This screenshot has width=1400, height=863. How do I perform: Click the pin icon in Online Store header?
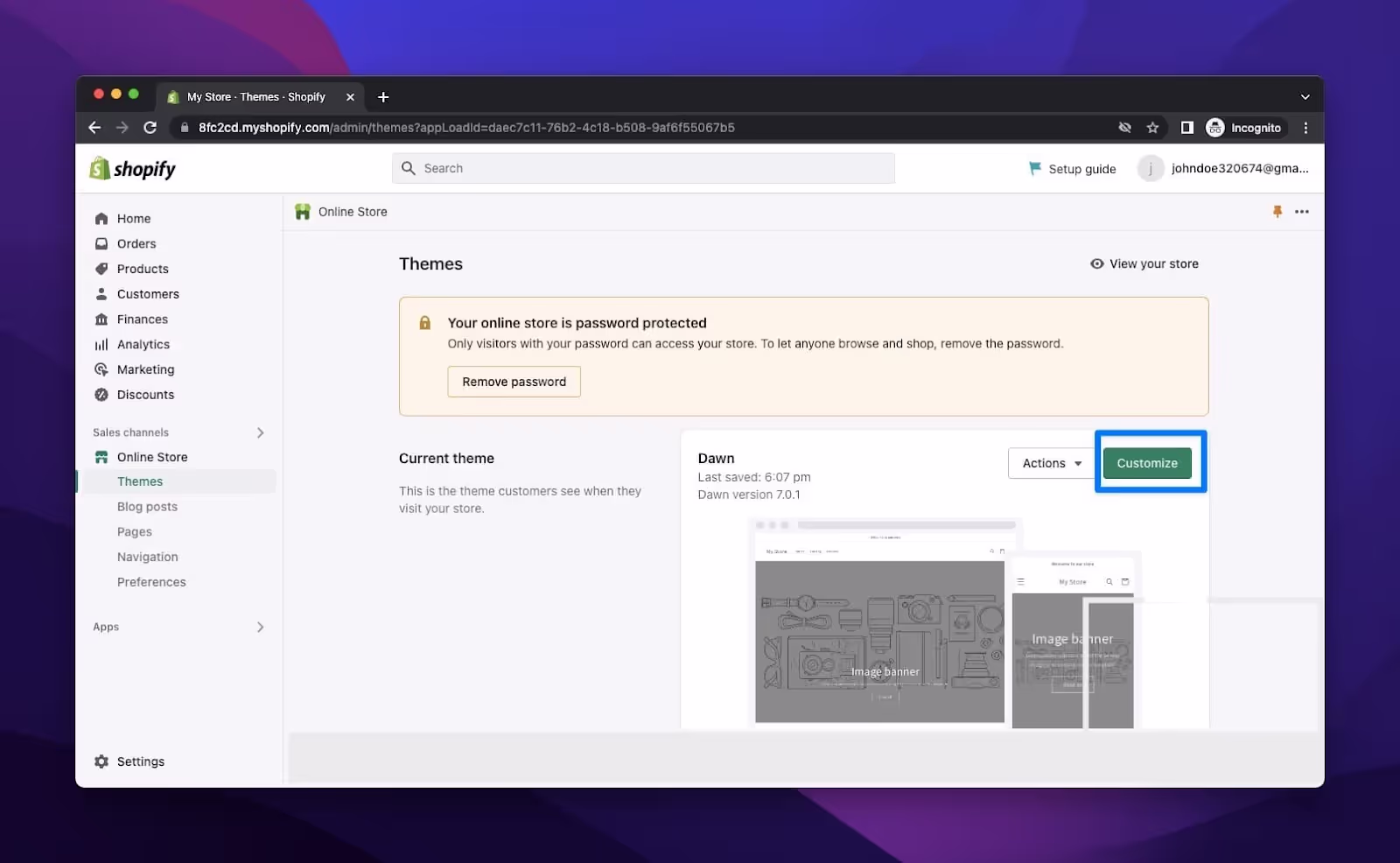point(1277,212)
